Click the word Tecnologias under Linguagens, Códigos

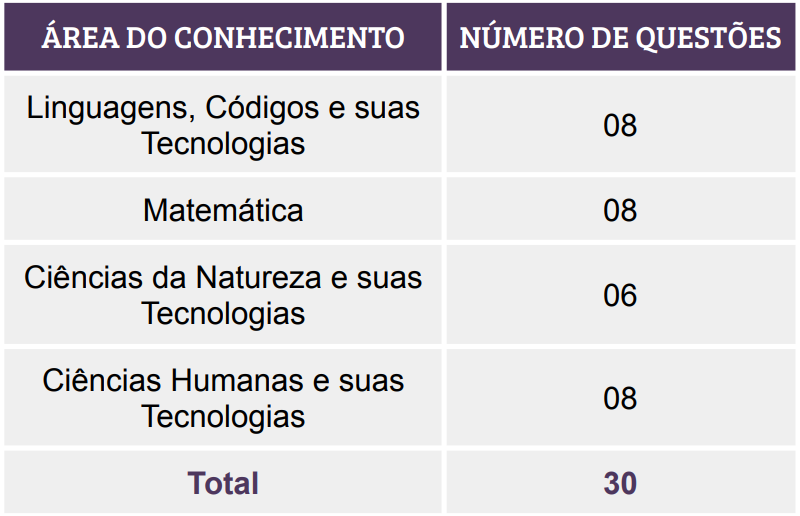tap(223, 143)
